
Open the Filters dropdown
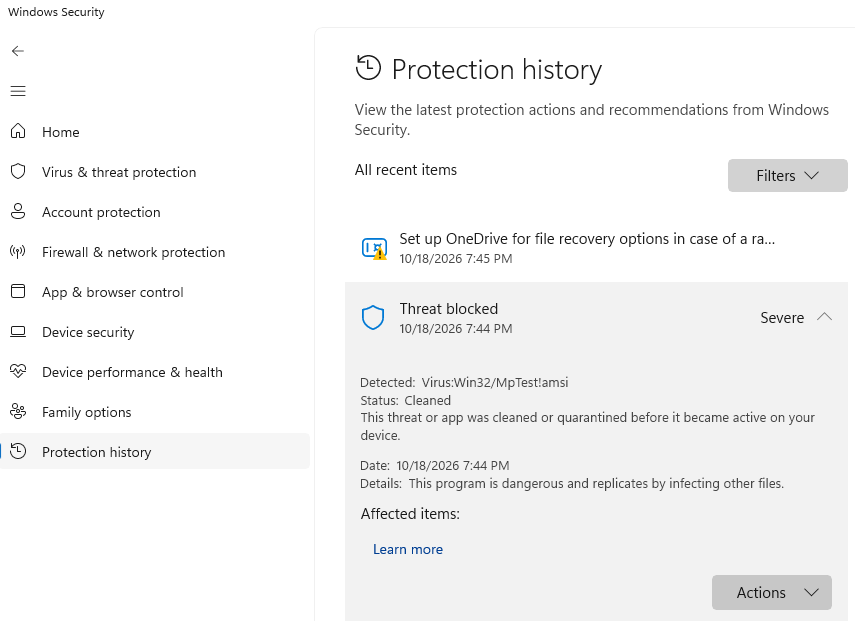click(787, 176)
